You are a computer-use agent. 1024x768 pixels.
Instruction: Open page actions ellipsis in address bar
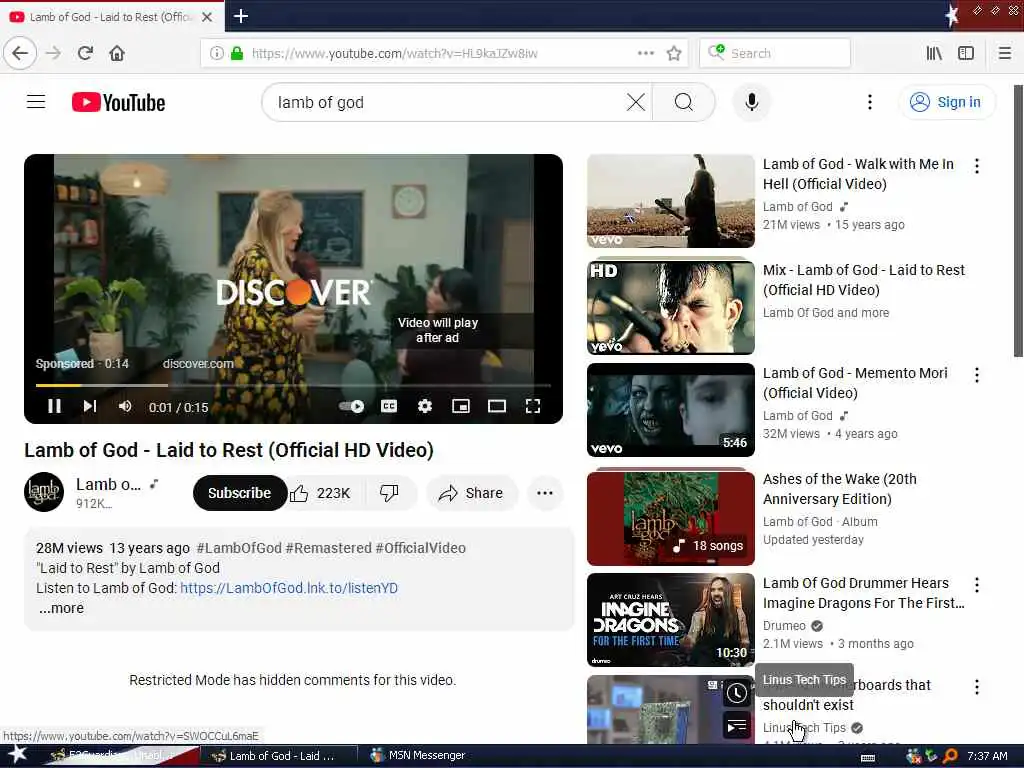pos(645,53)
